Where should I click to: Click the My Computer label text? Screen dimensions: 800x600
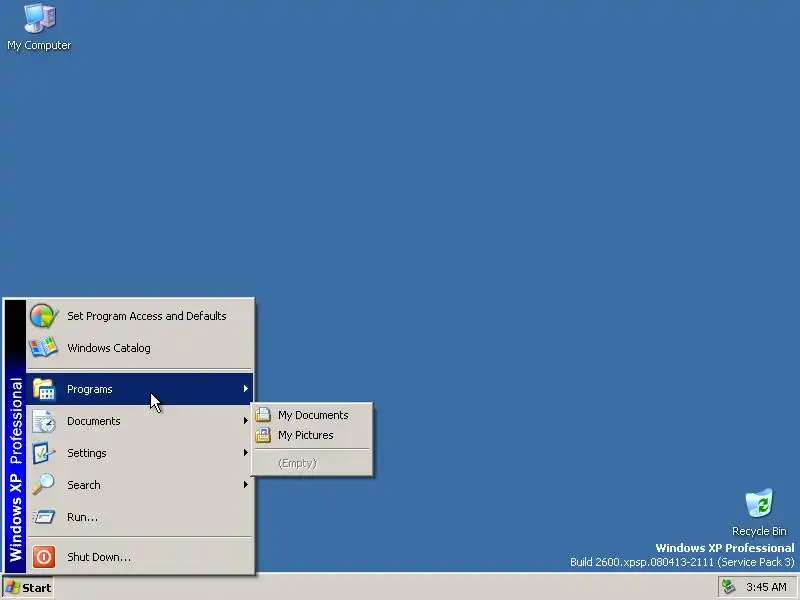(x=39, y=45)
